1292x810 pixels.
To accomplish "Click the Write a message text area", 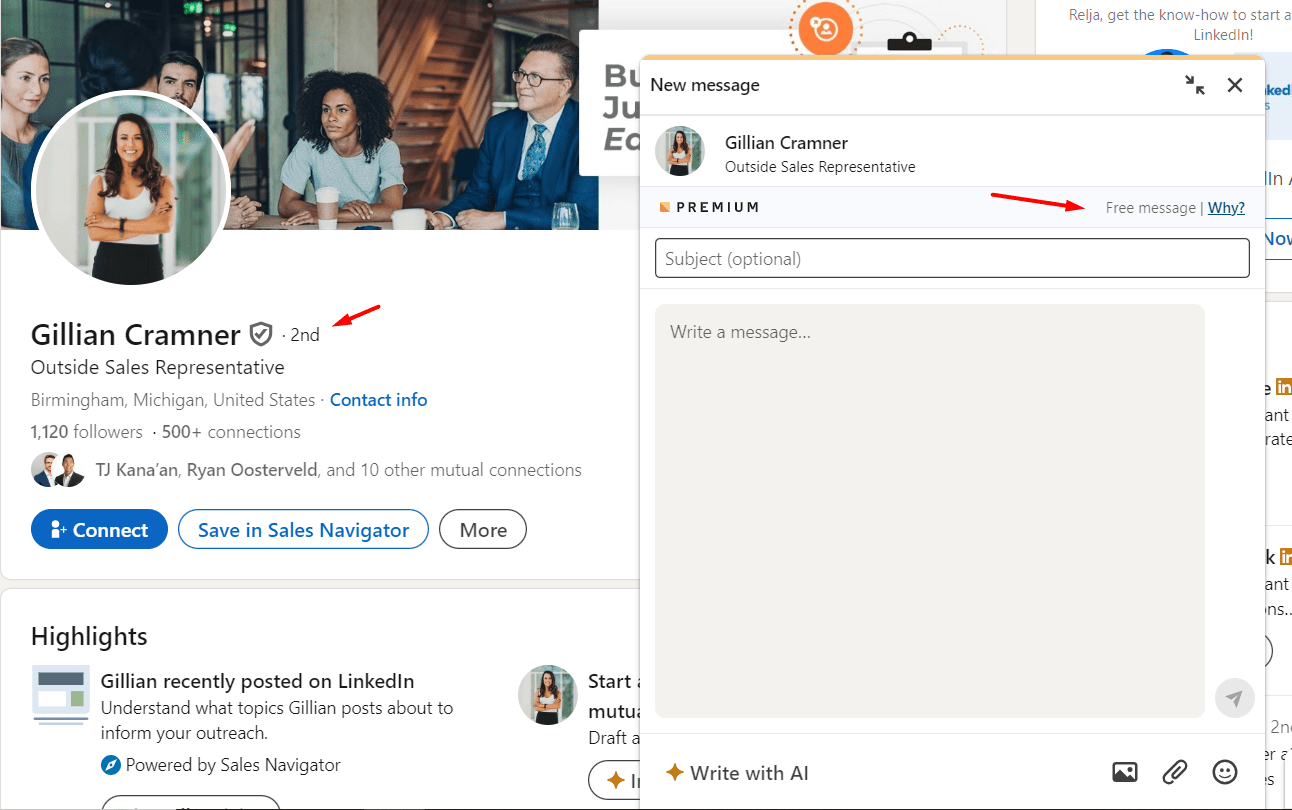I will 930,510.
